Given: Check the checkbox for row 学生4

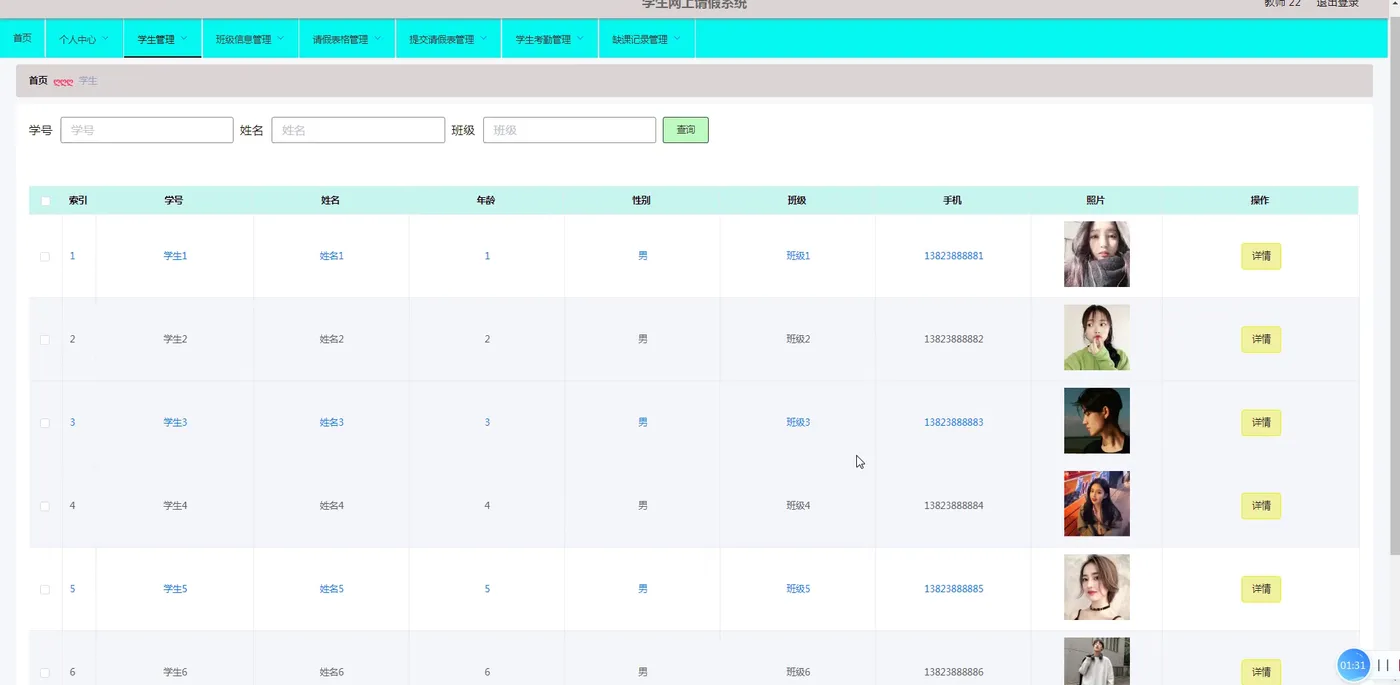Looking at the screenshot, I should (45, 506).
